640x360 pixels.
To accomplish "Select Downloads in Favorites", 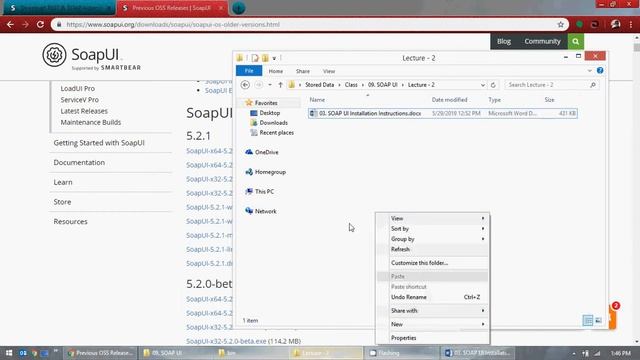I will point(273,123).
